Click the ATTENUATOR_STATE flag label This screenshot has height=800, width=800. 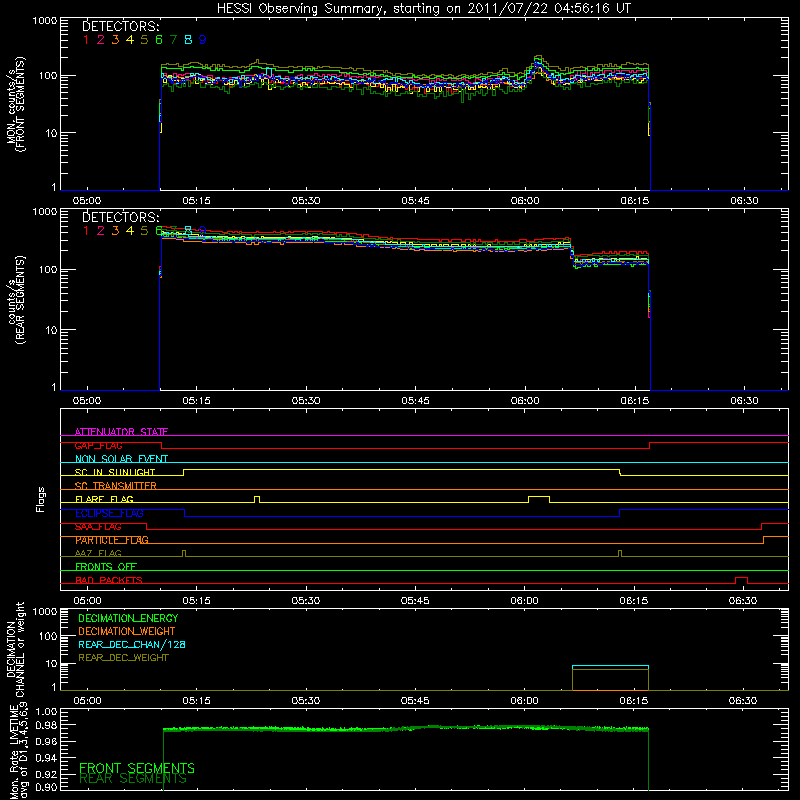pyautogui.click(x=121, y=432)
